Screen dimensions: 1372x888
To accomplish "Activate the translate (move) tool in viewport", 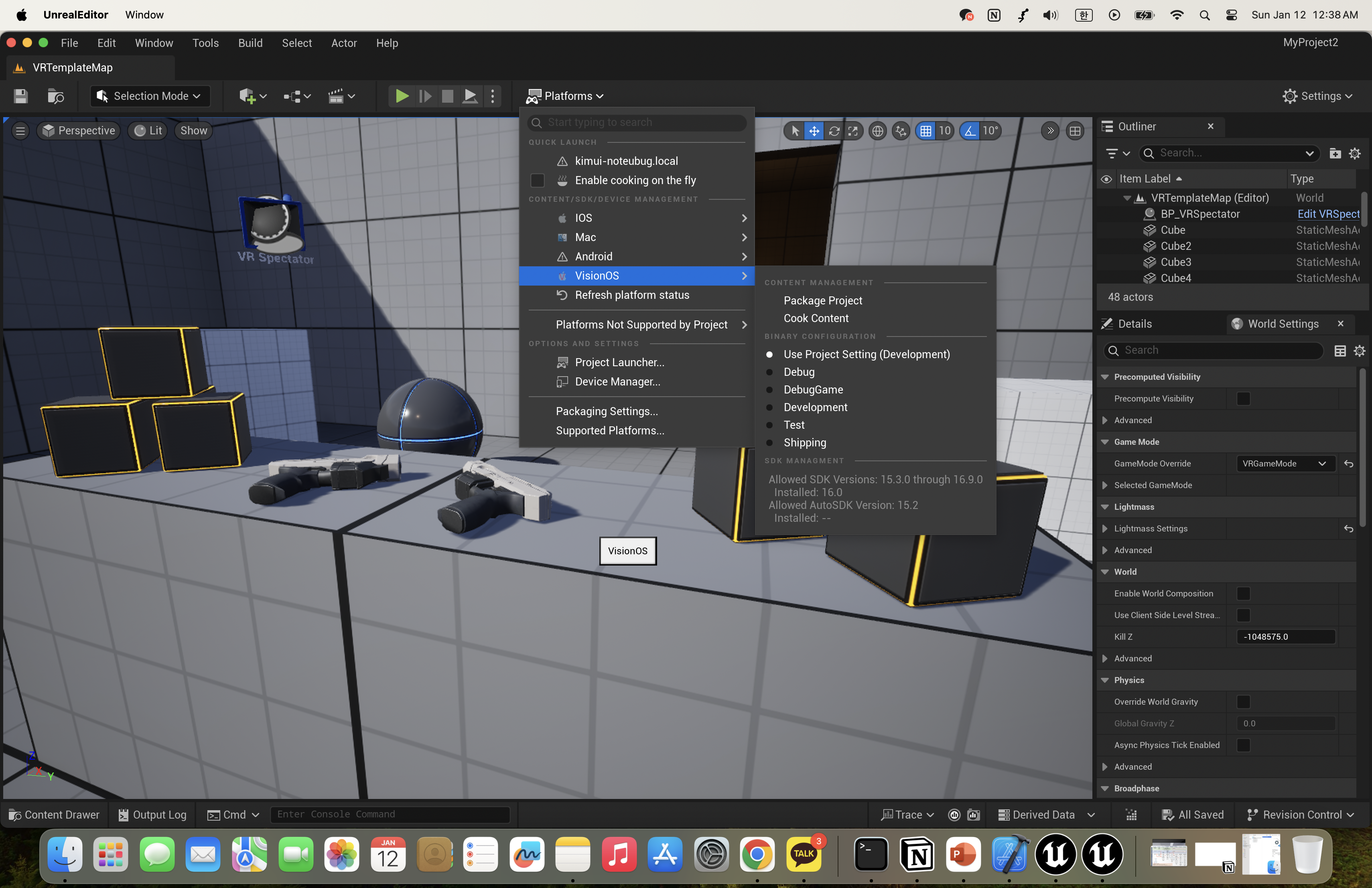I will point(814,131).
